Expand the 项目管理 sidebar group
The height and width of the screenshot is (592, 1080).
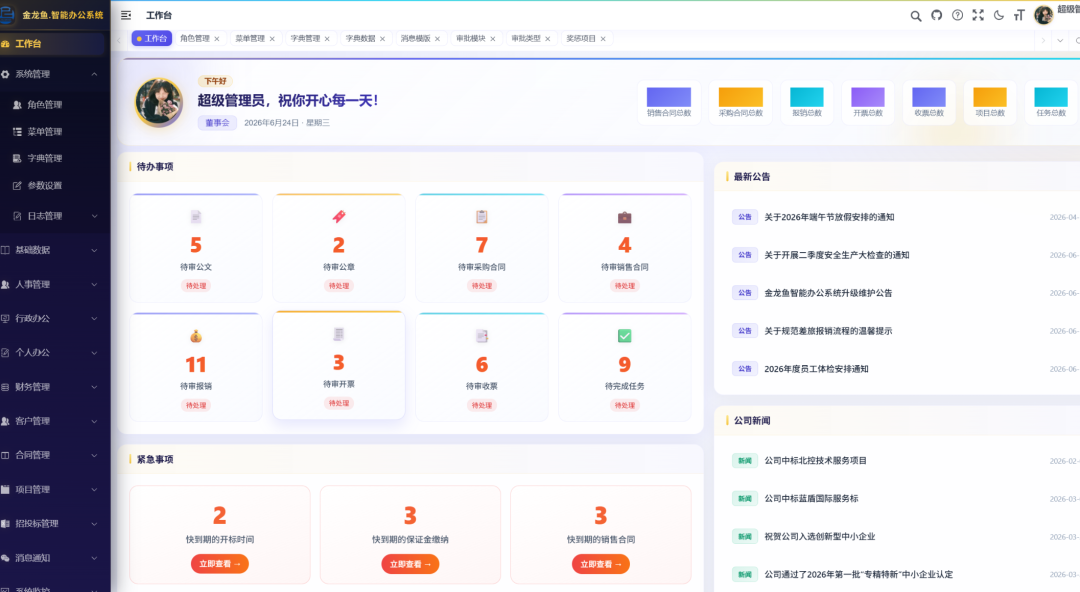click(94, 490)
